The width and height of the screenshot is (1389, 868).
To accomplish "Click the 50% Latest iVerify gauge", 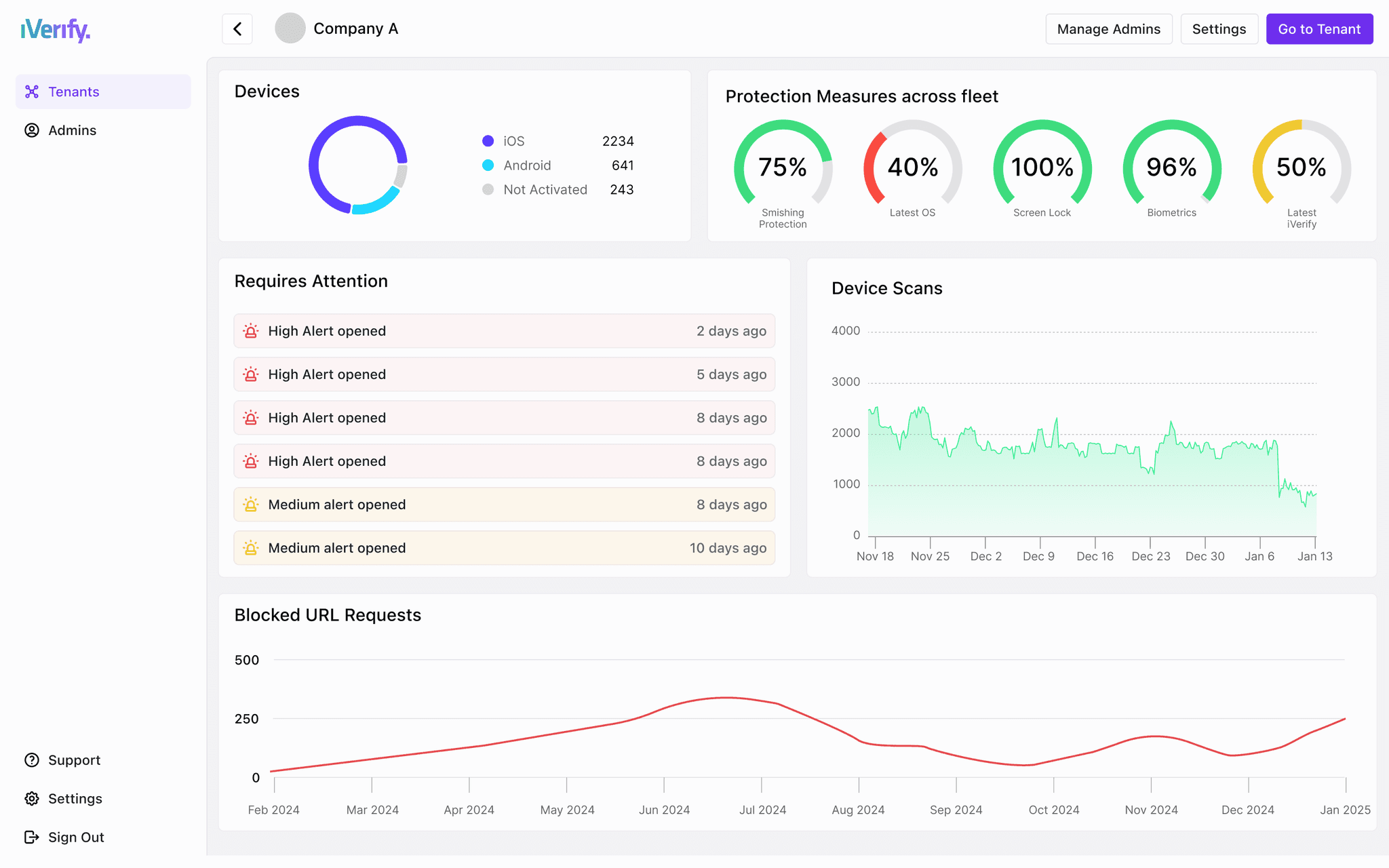I will pyautogui.click(x=1302, y=167).
